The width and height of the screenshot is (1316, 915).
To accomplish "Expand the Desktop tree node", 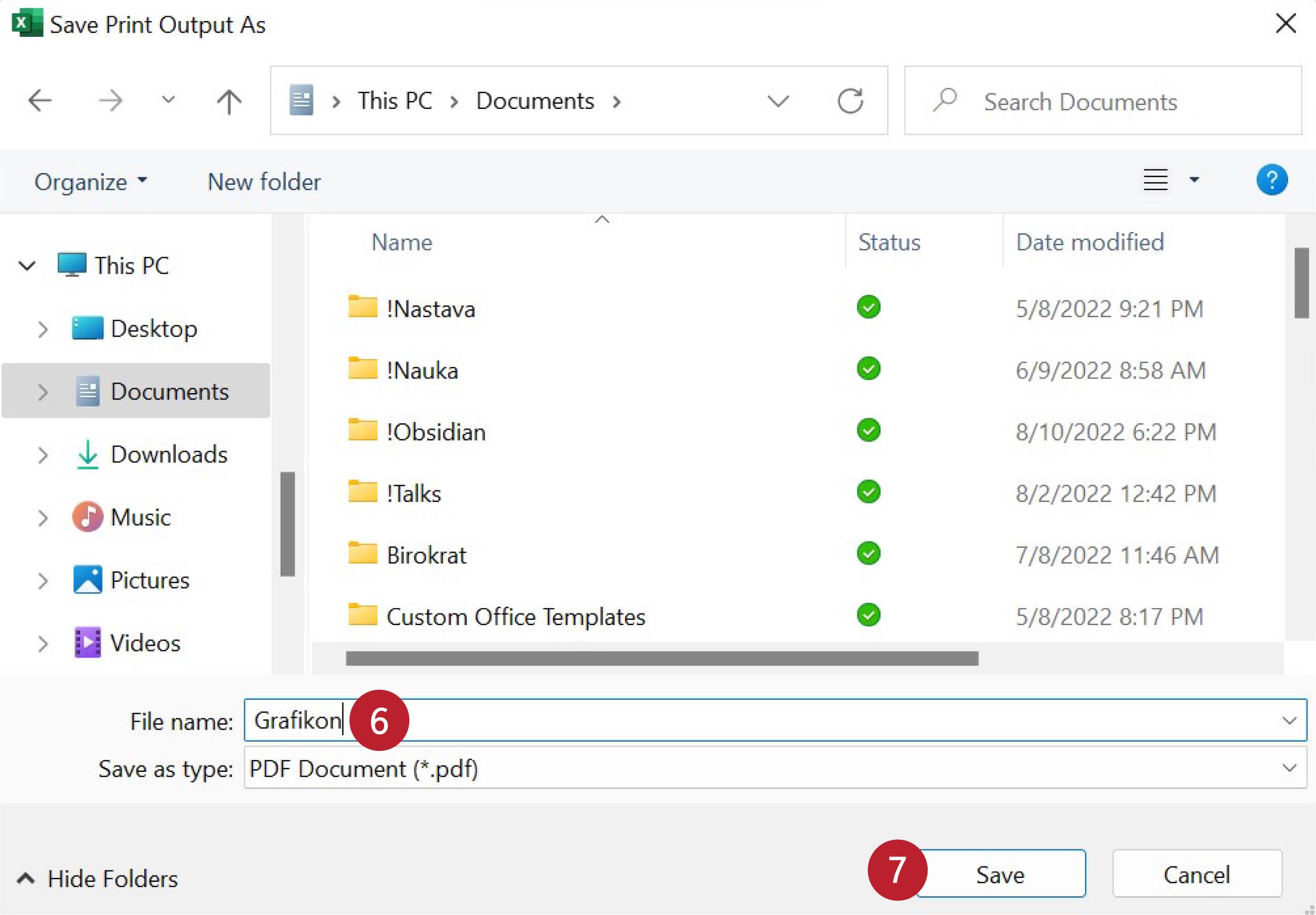I will tap(43, 329).
